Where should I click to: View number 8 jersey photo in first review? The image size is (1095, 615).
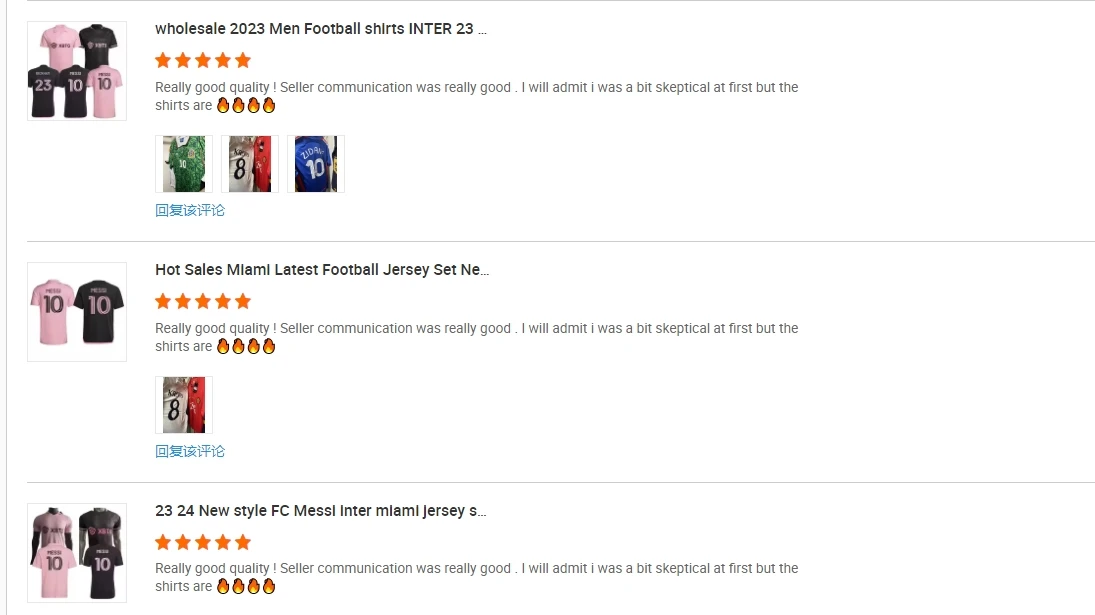tap(250, 164)
